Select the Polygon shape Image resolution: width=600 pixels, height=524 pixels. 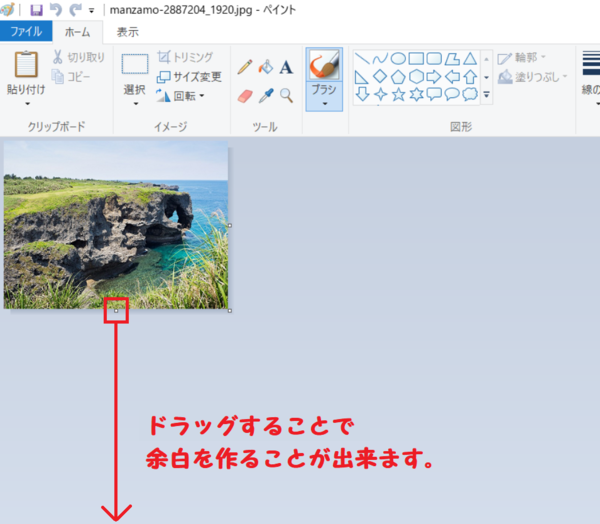(x=452, y=59)
